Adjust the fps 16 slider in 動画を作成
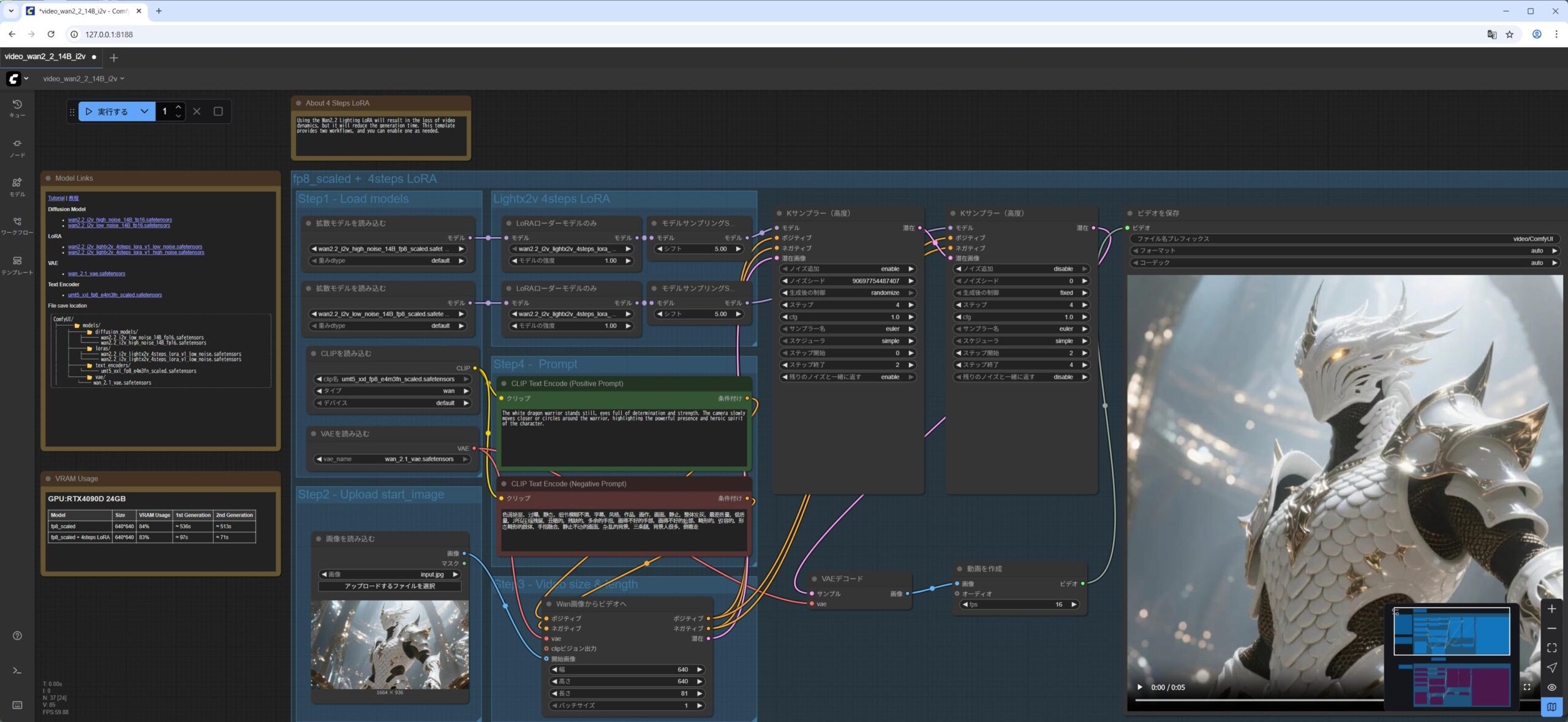Viewport: 1568px width, 722px height. point(1019,604)
